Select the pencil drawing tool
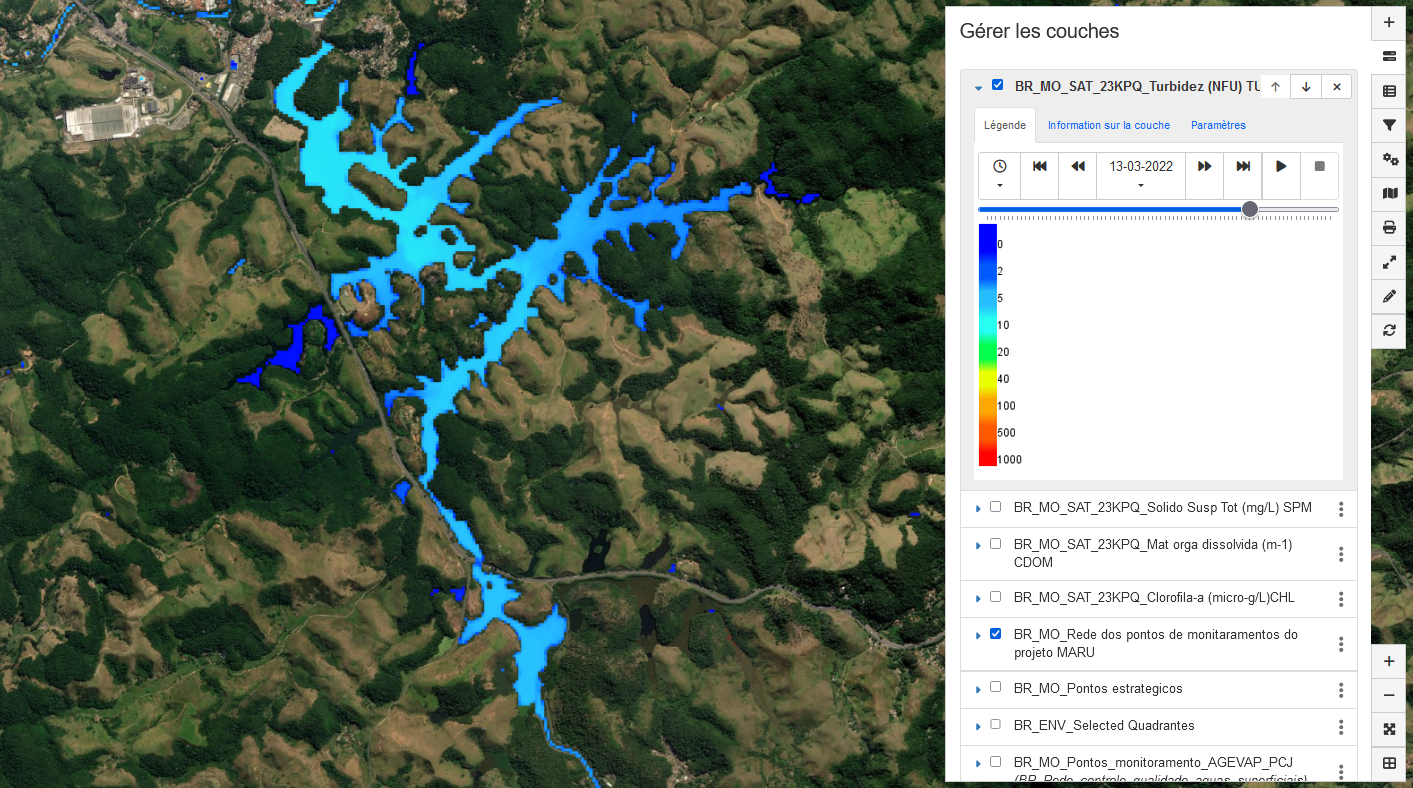 pos(1389,296)
